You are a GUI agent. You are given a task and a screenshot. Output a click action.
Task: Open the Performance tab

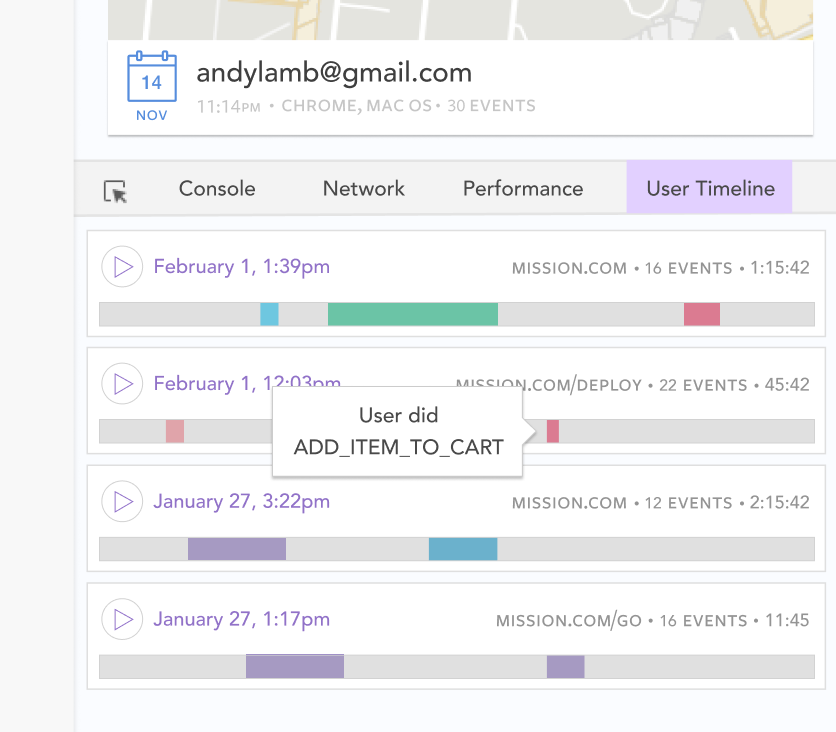523,188
